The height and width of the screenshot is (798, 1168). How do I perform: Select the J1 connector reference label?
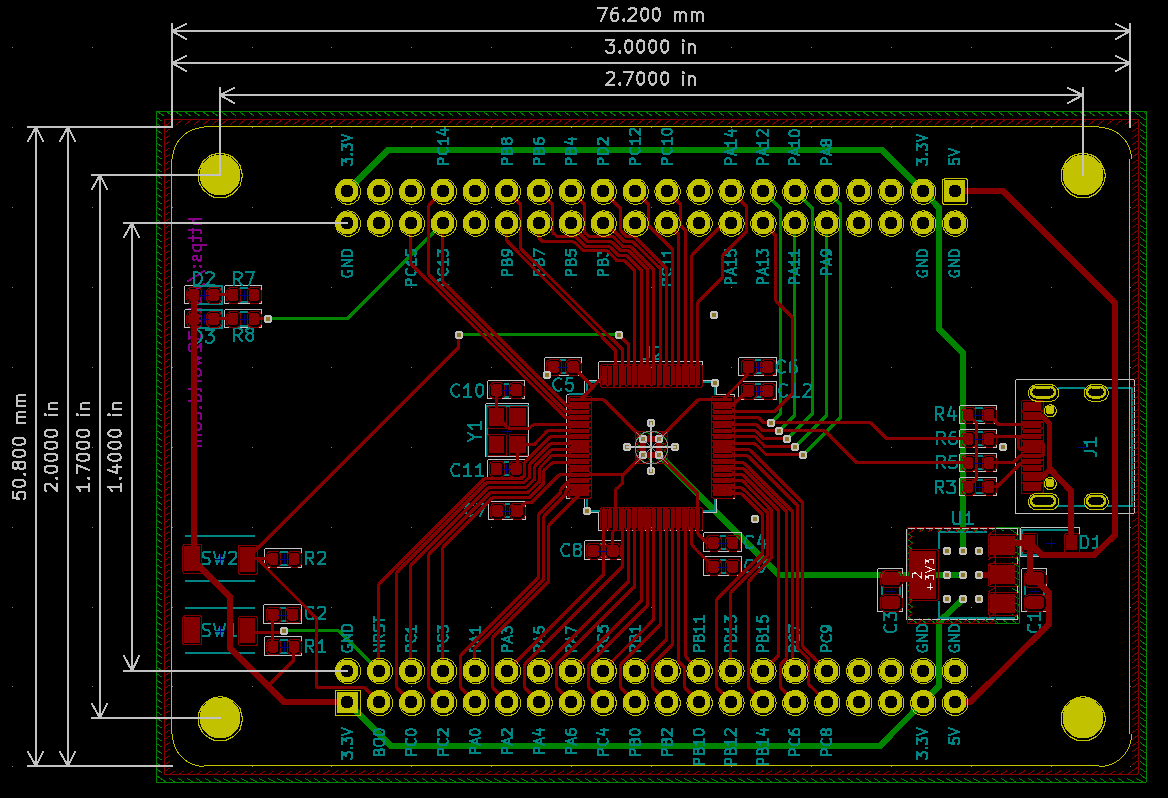pyautogui.click(x=1091, y=446)
